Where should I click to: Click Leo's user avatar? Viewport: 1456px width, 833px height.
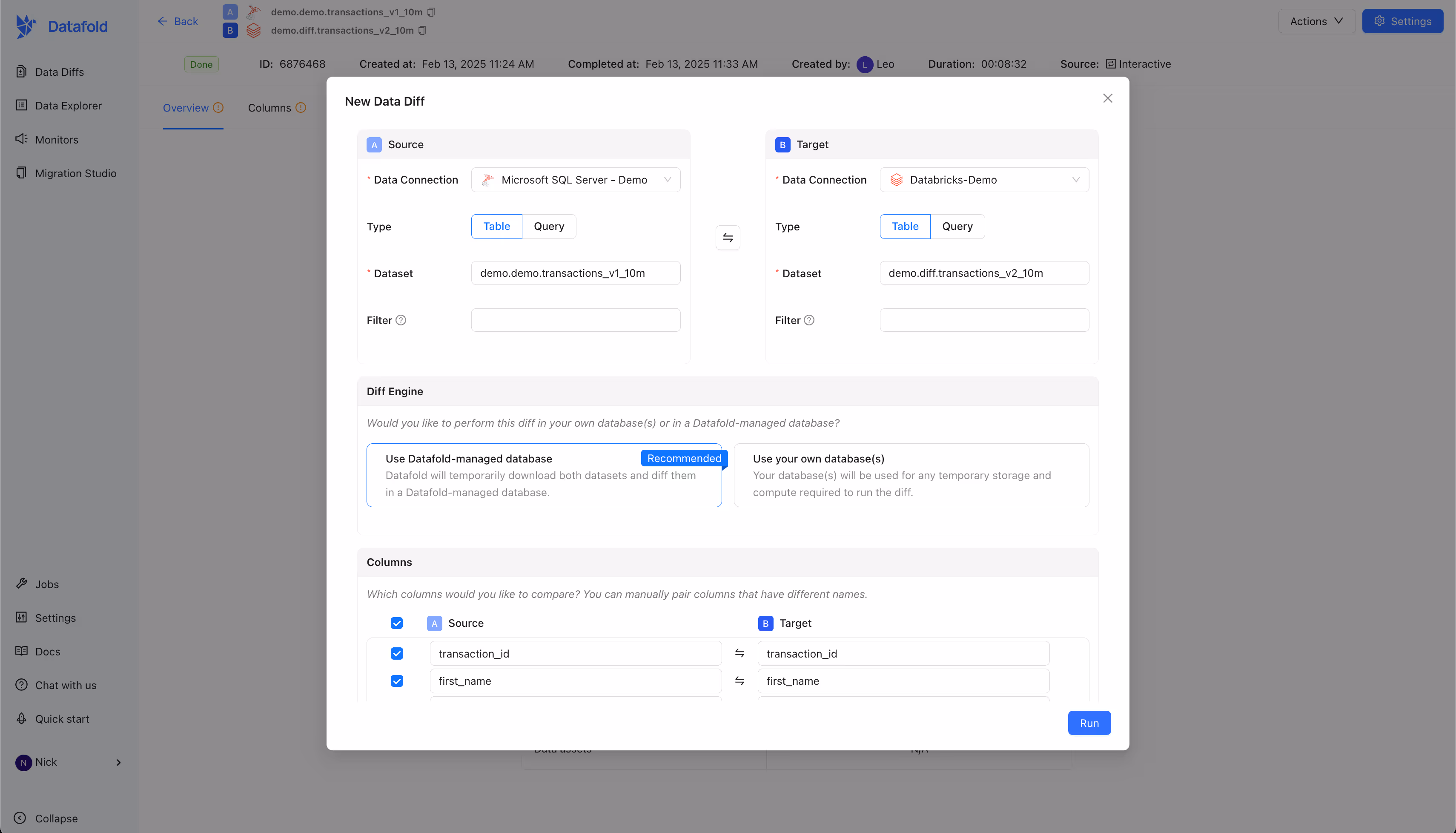[865, 65]
